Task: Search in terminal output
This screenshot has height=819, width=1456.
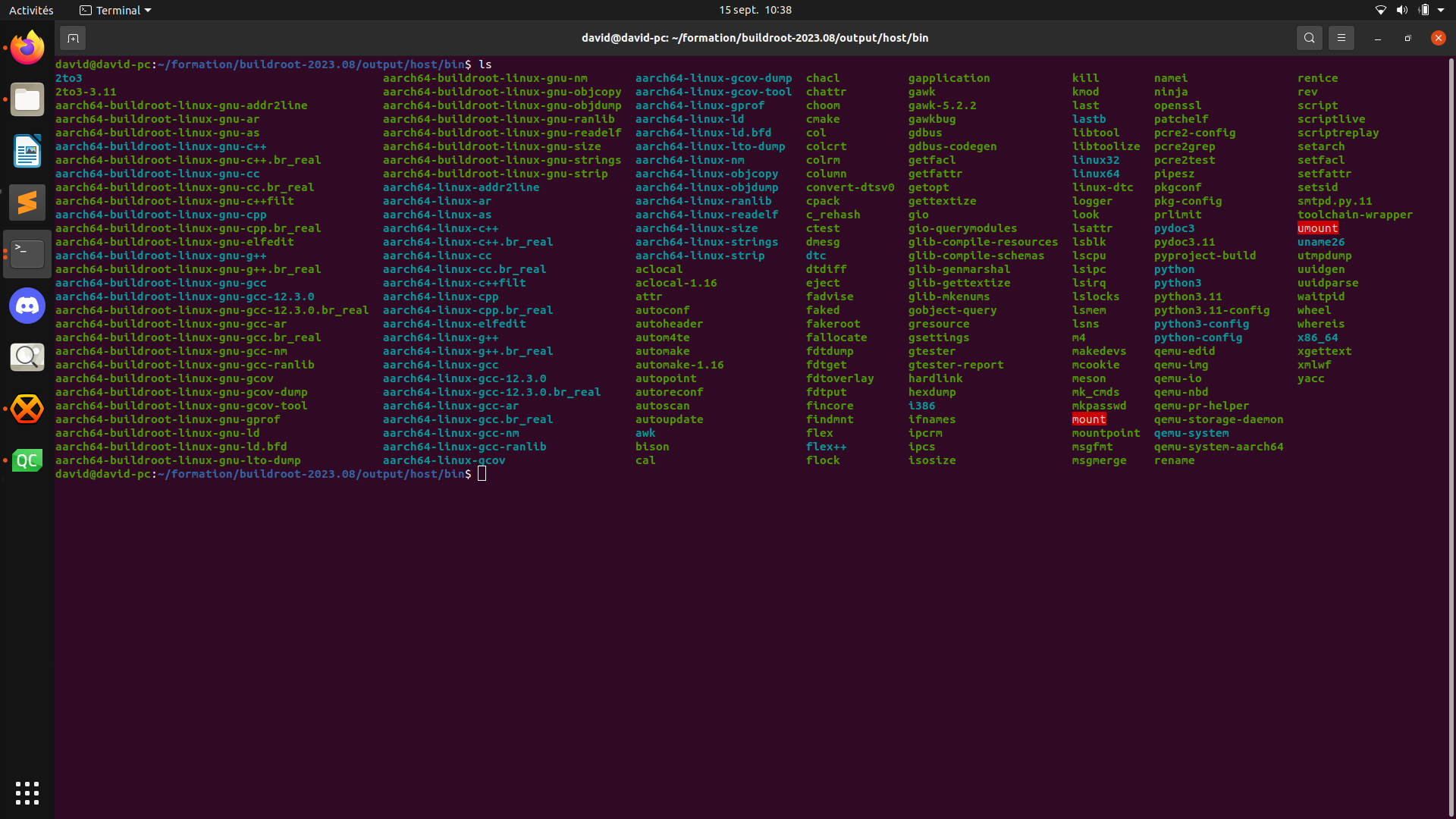Action: coord(1309,38)
